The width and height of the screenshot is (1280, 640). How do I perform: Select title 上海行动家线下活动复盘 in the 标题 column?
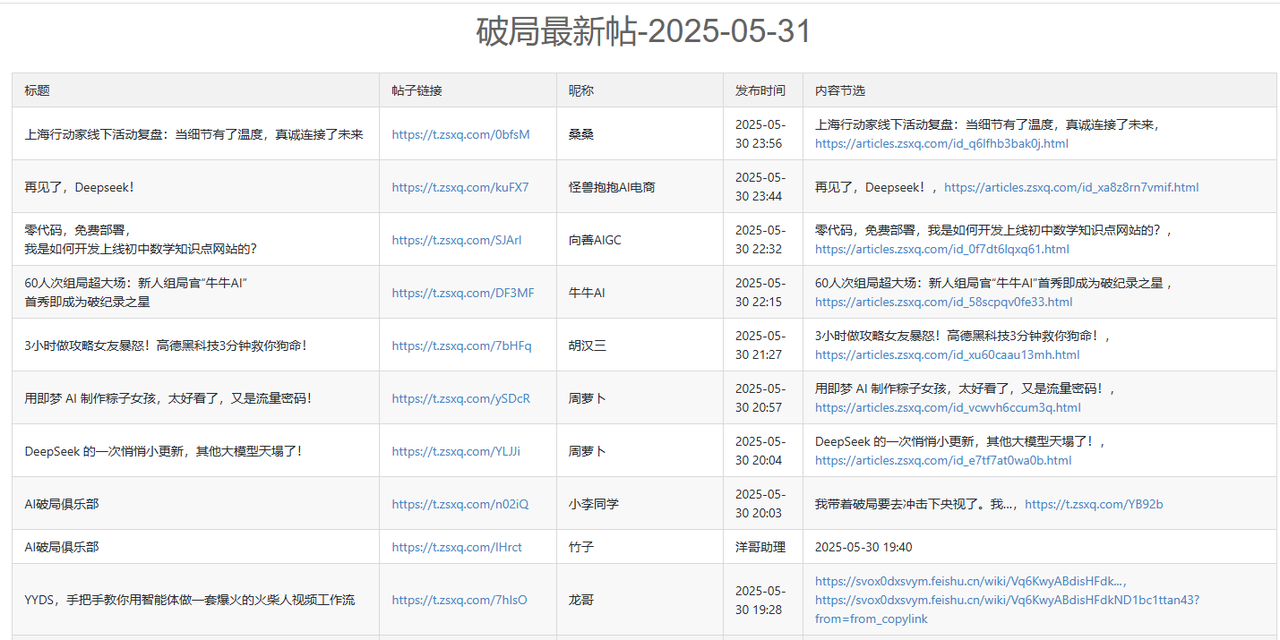coord(194,134)
